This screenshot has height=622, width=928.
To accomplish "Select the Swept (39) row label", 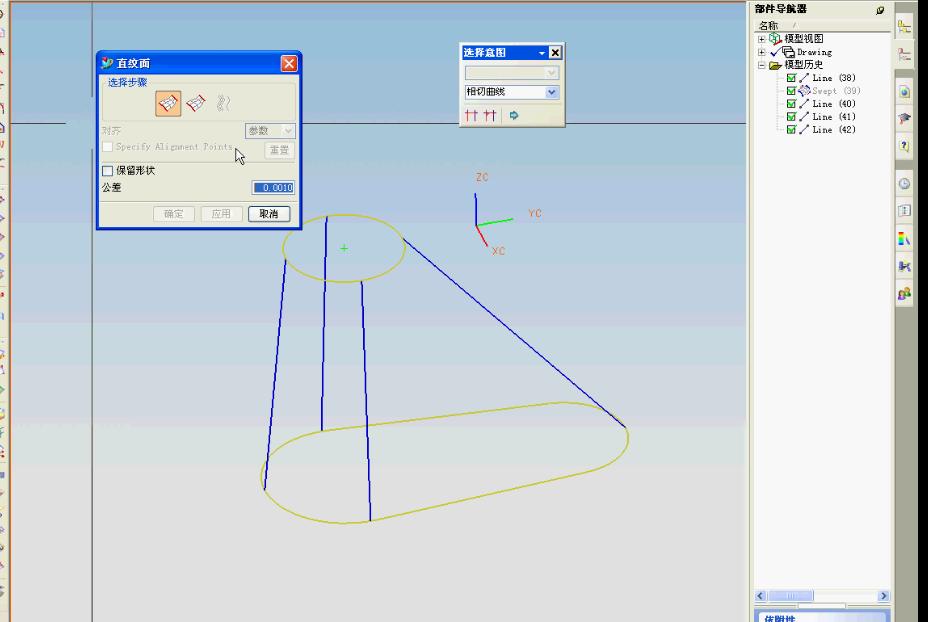I will 836,91.
